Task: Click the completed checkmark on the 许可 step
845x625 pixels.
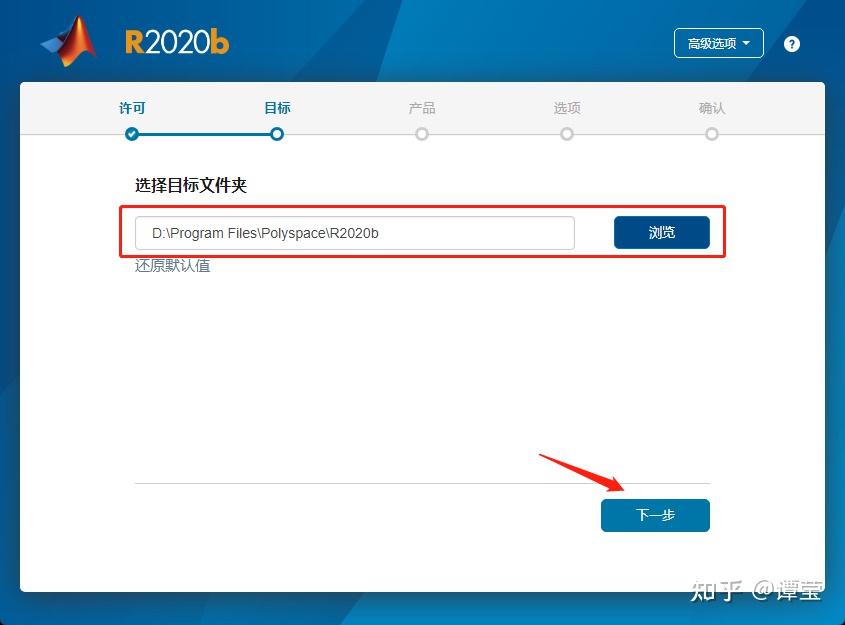Action: click(x=133, y=133)
